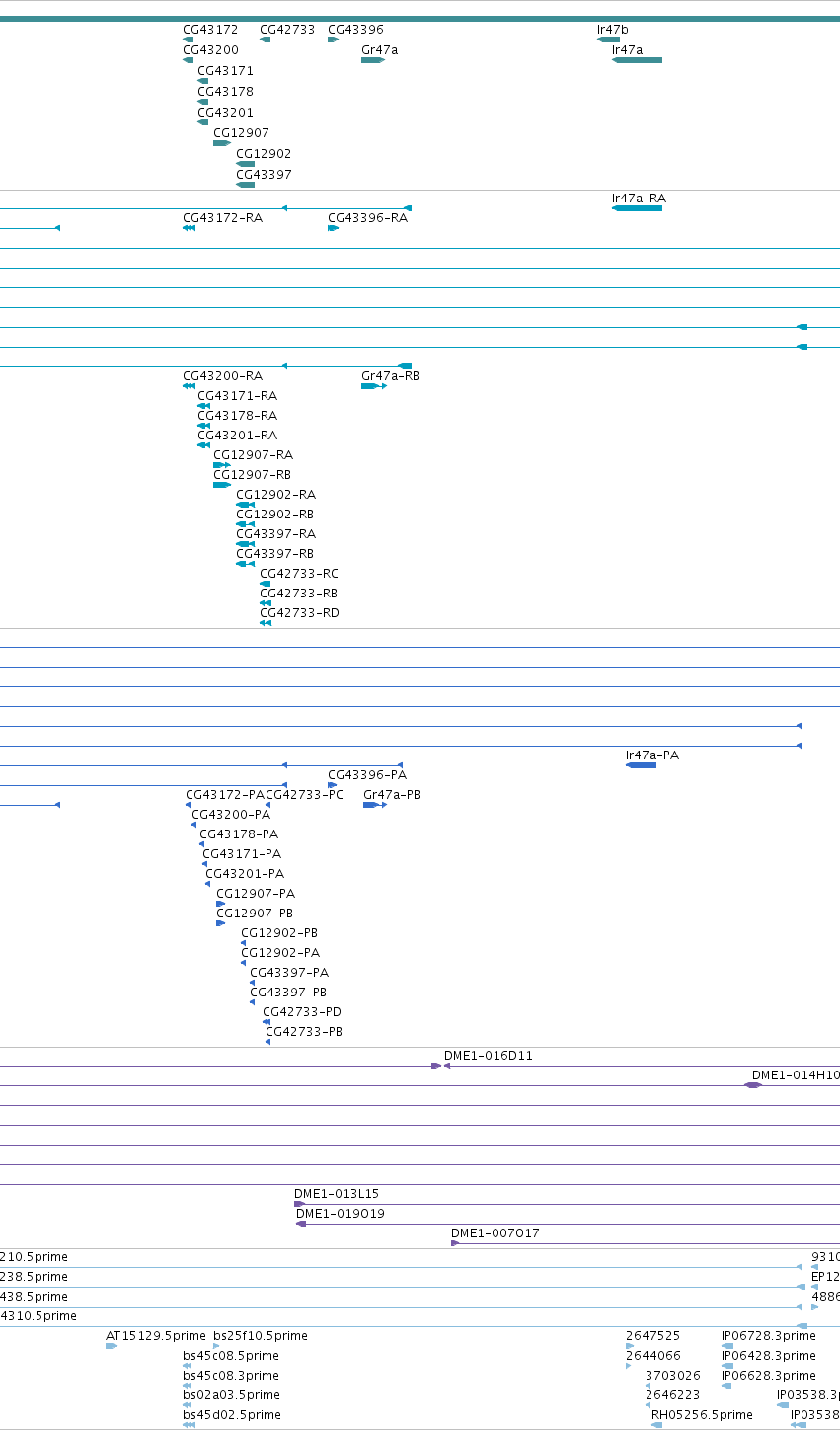Select the CG43397 gene label
The image size is (840, 1430).
[x=264, y=175]
